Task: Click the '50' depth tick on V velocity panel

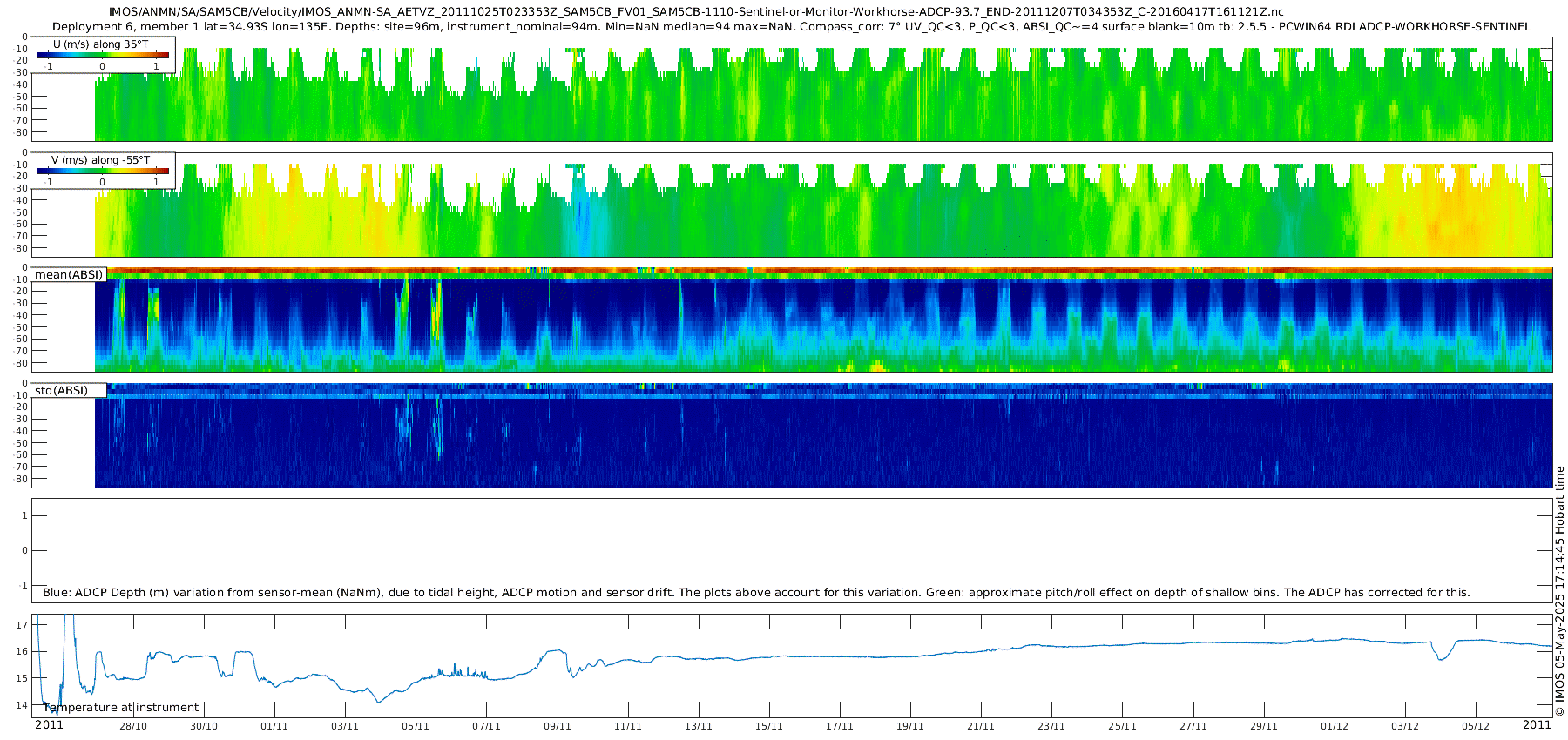Action: (x=22, y=212)
